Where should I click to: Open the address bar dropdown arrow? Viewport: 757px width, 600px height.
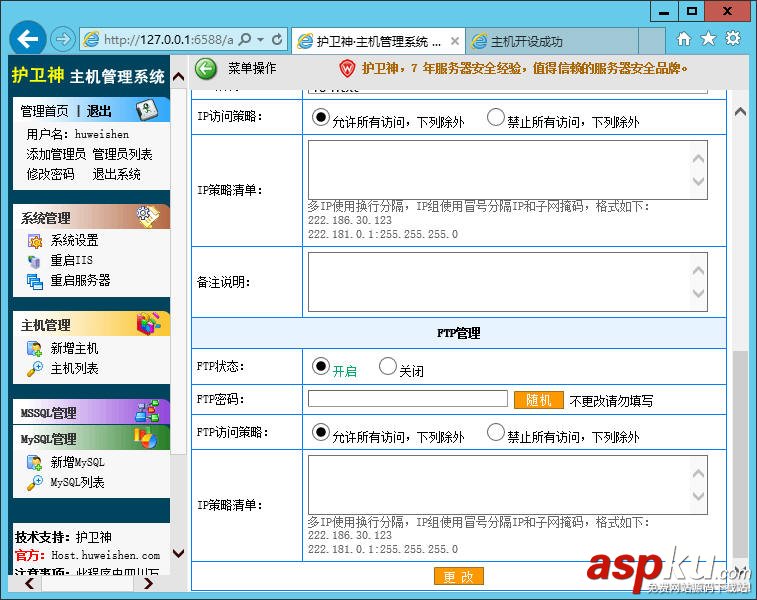(261, 40)
